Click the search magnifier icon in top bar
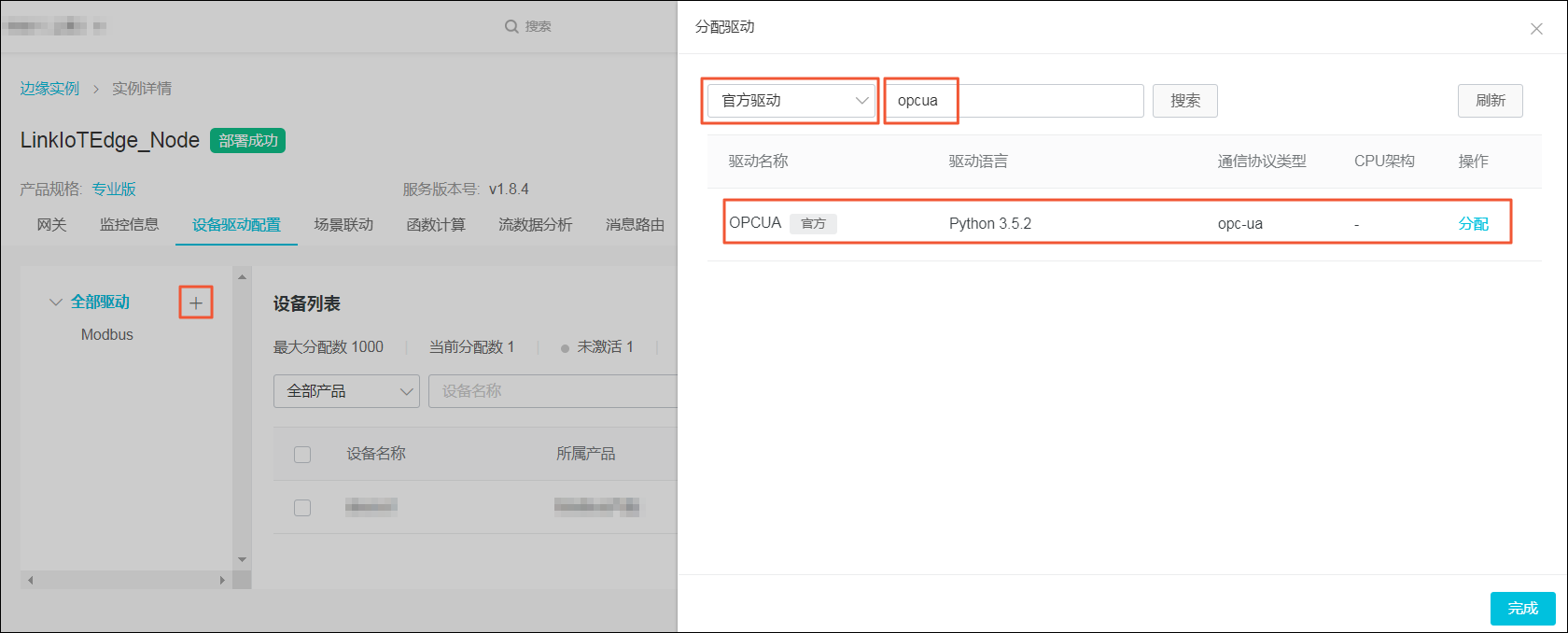1568x633 pixels. coord(511,26)
